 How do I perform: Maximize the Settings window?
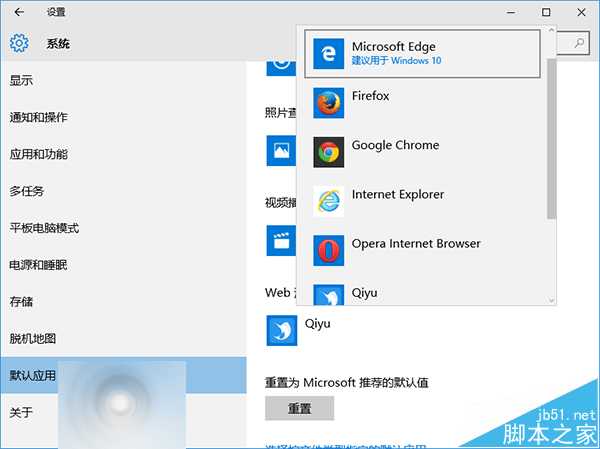[546, 12]
